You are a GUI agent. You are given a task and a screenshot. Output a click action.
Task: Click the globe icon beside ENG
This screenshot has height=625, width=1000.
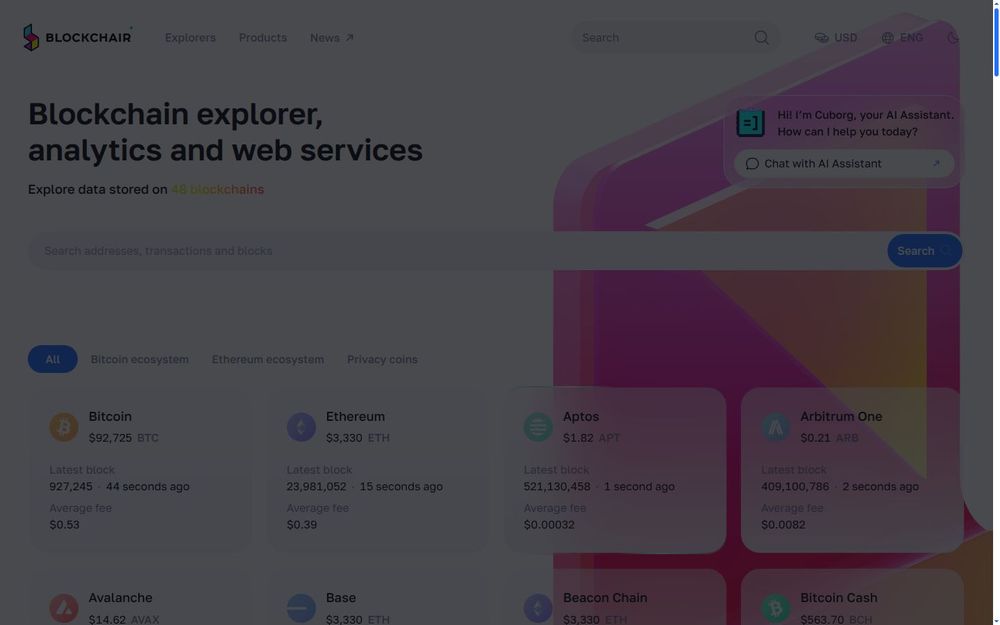887,38
